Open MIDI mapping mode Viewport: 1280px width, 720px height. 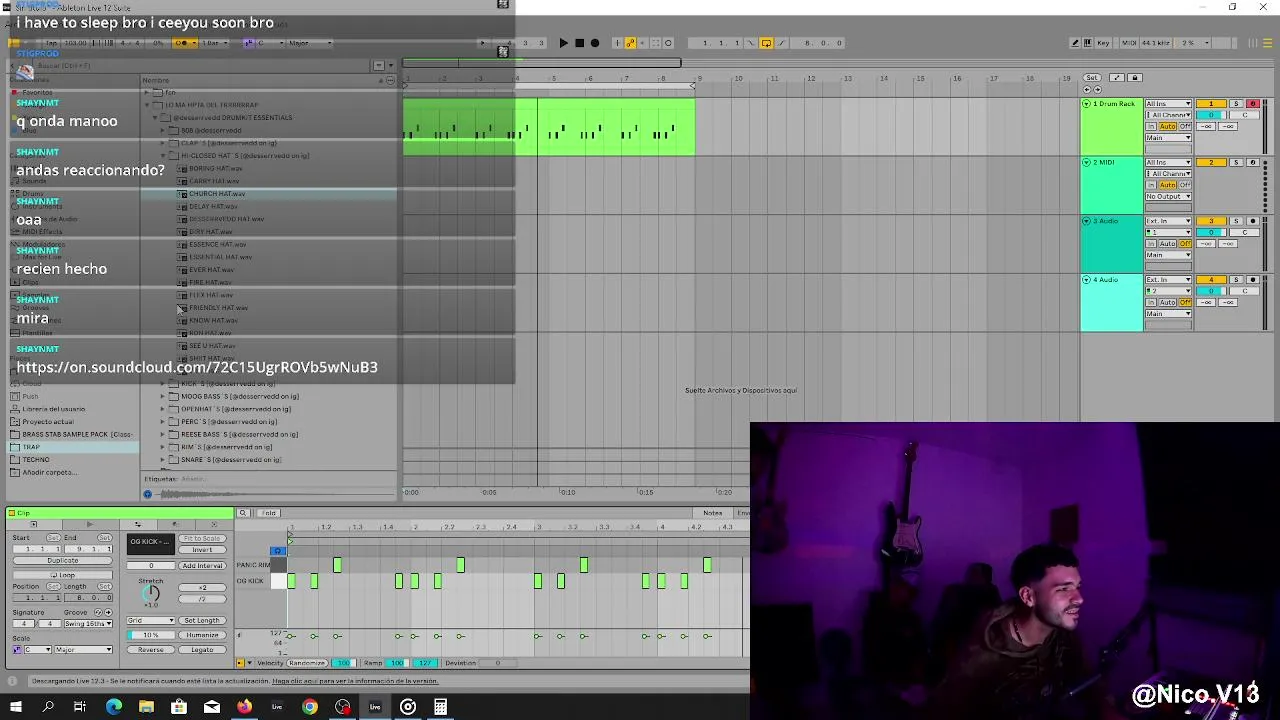1129,43
